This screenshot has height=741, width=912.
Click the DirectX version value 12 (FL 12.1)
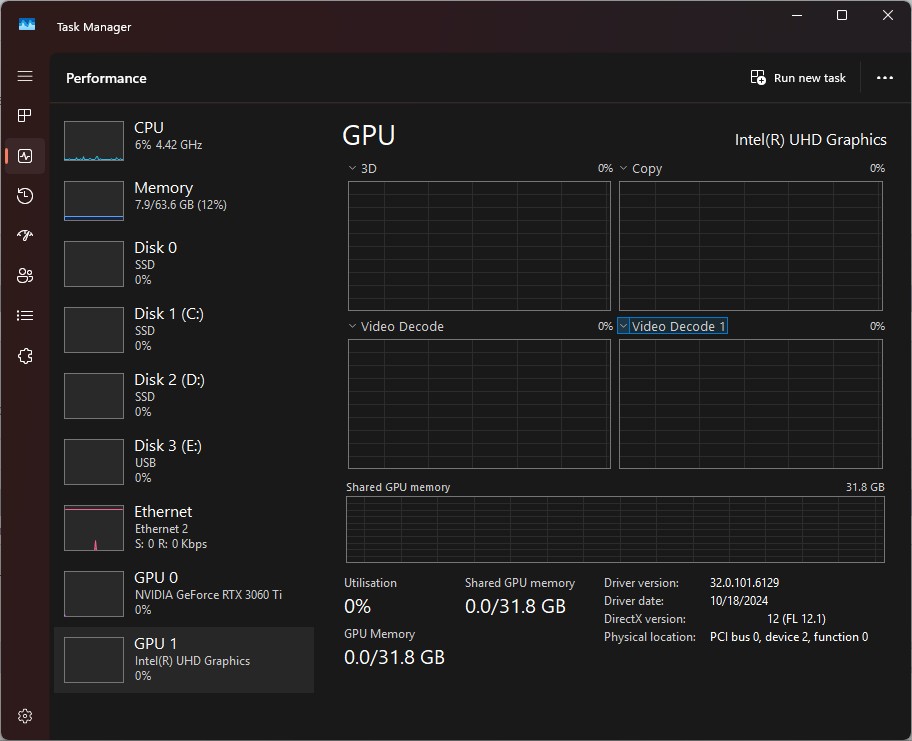(796, 619)
